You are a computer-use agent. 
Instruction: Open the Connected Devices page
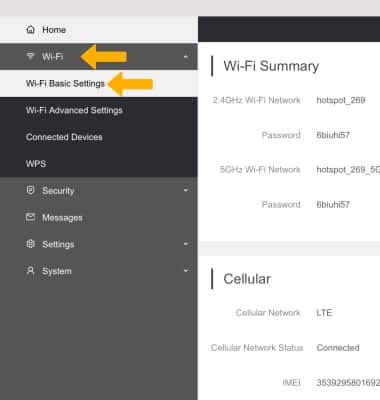pos(99,137)
